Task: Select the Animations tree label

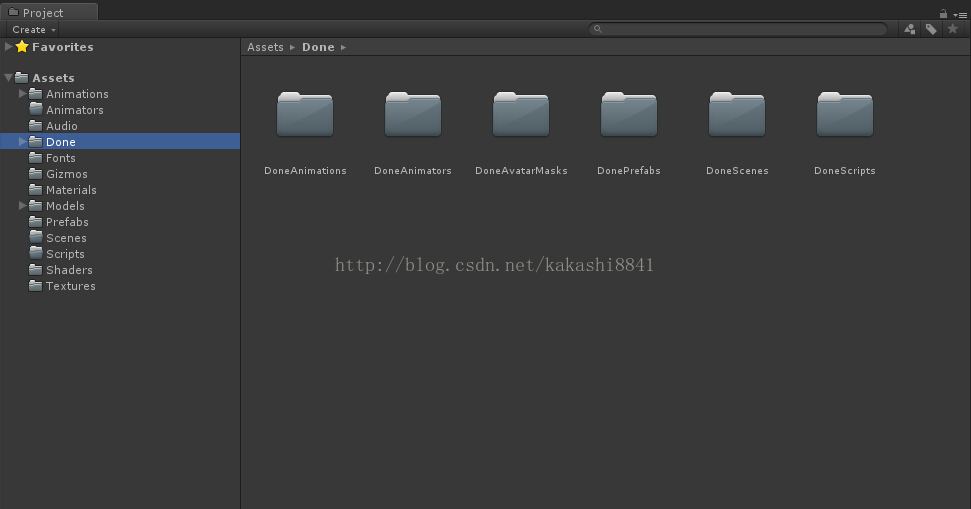Action: [x=77, y=94]
